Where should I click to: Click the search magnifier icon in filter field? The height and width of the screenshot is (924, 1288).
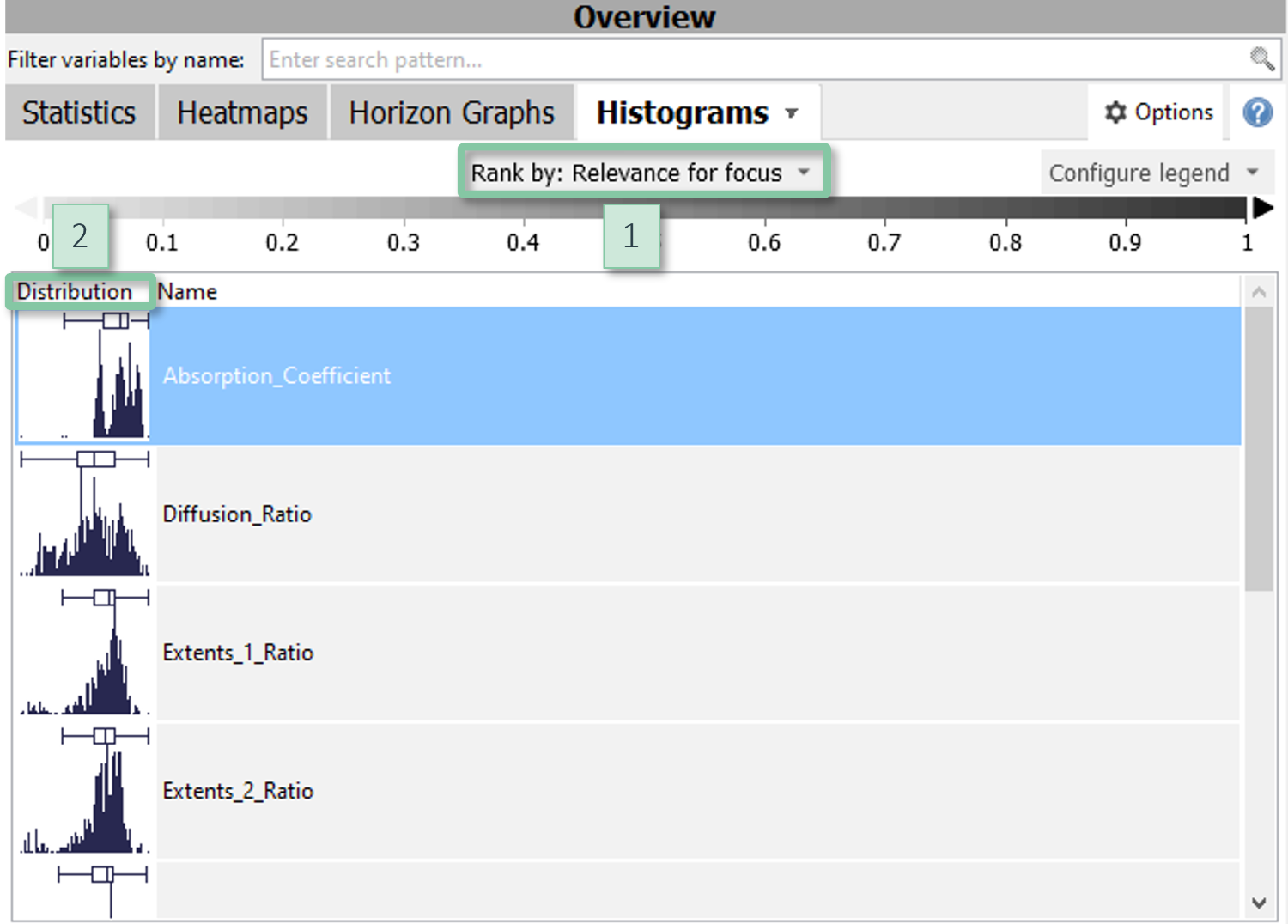1261,59
